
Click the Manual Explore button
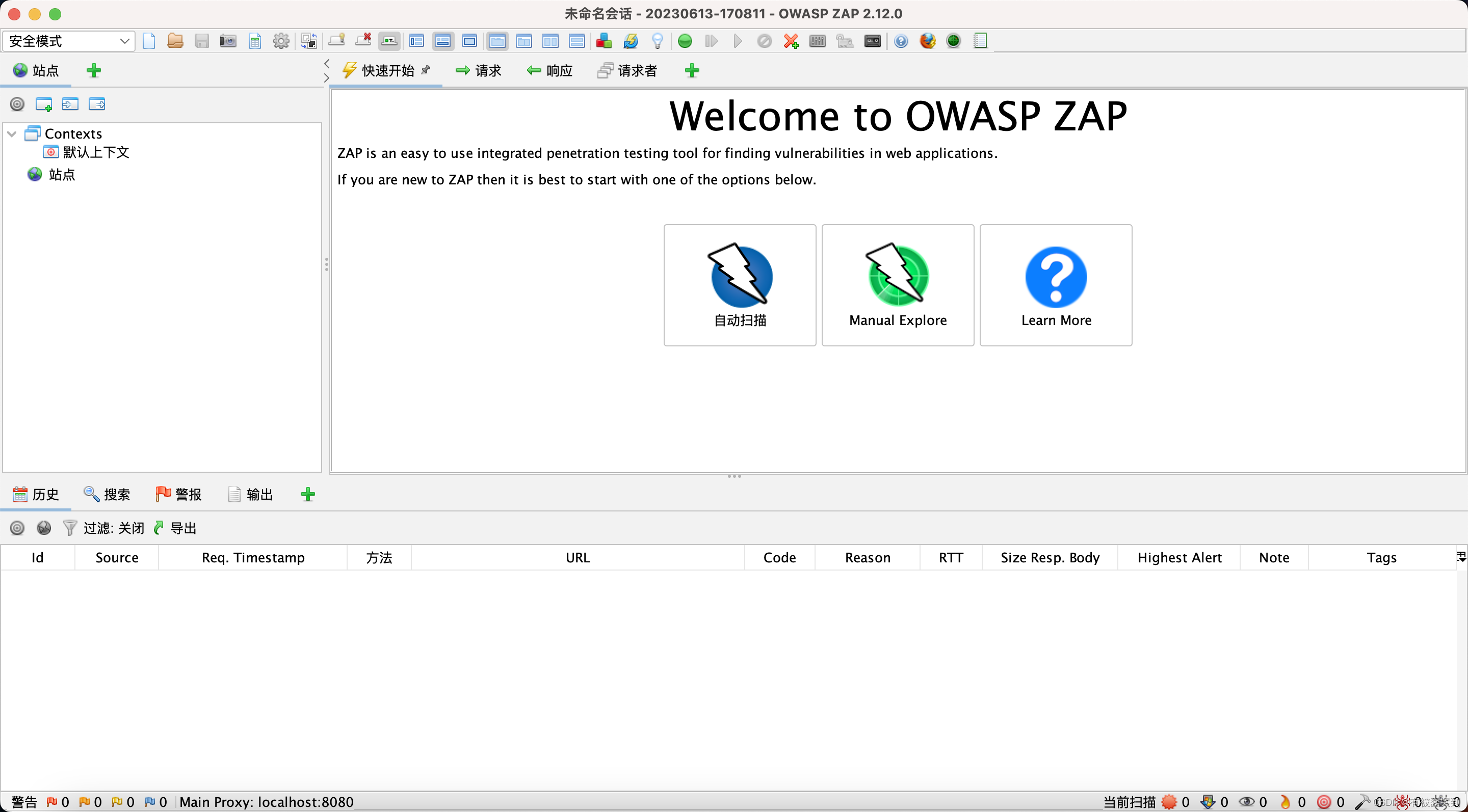coord(898,285)
